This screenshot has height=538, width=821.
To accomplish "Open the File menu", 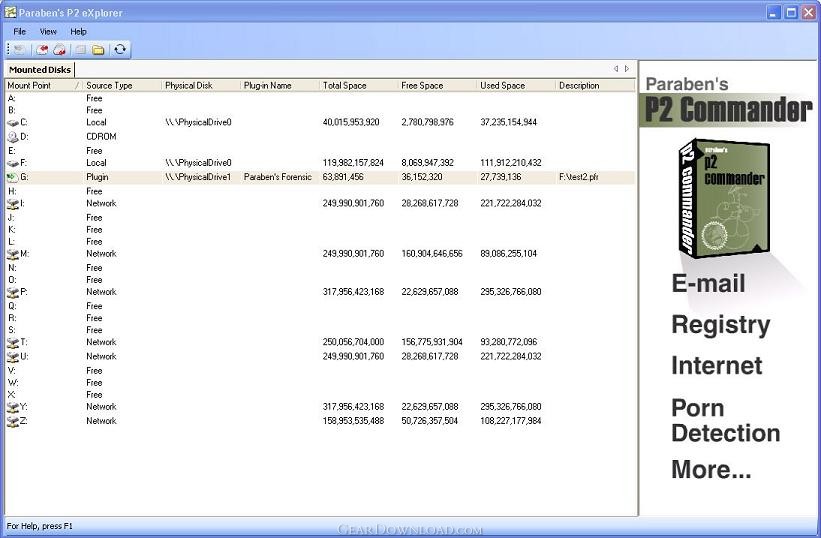I will (19, 31).
